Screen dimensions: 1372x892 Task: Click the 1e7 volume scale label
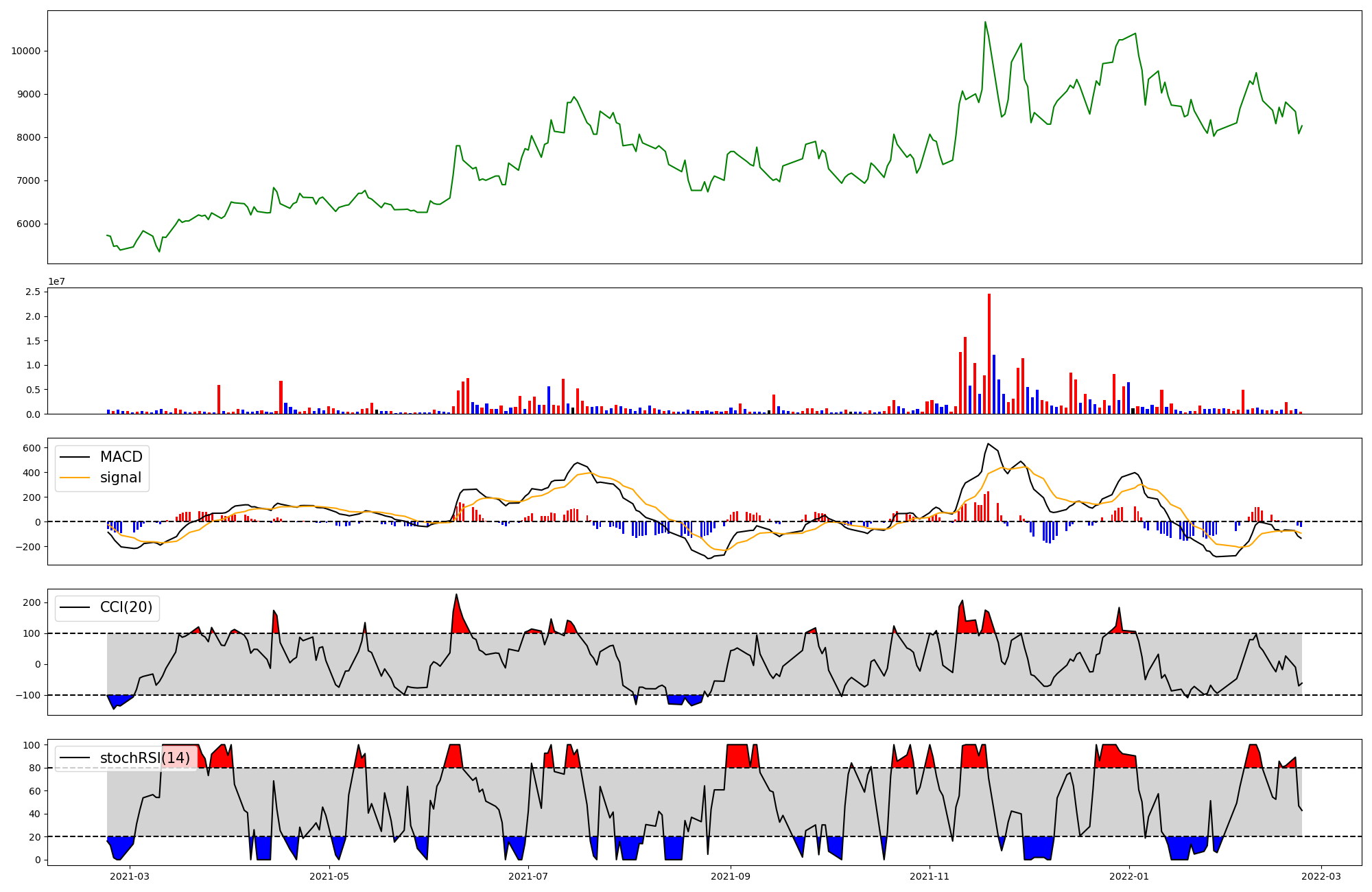[x=56, y=281]
